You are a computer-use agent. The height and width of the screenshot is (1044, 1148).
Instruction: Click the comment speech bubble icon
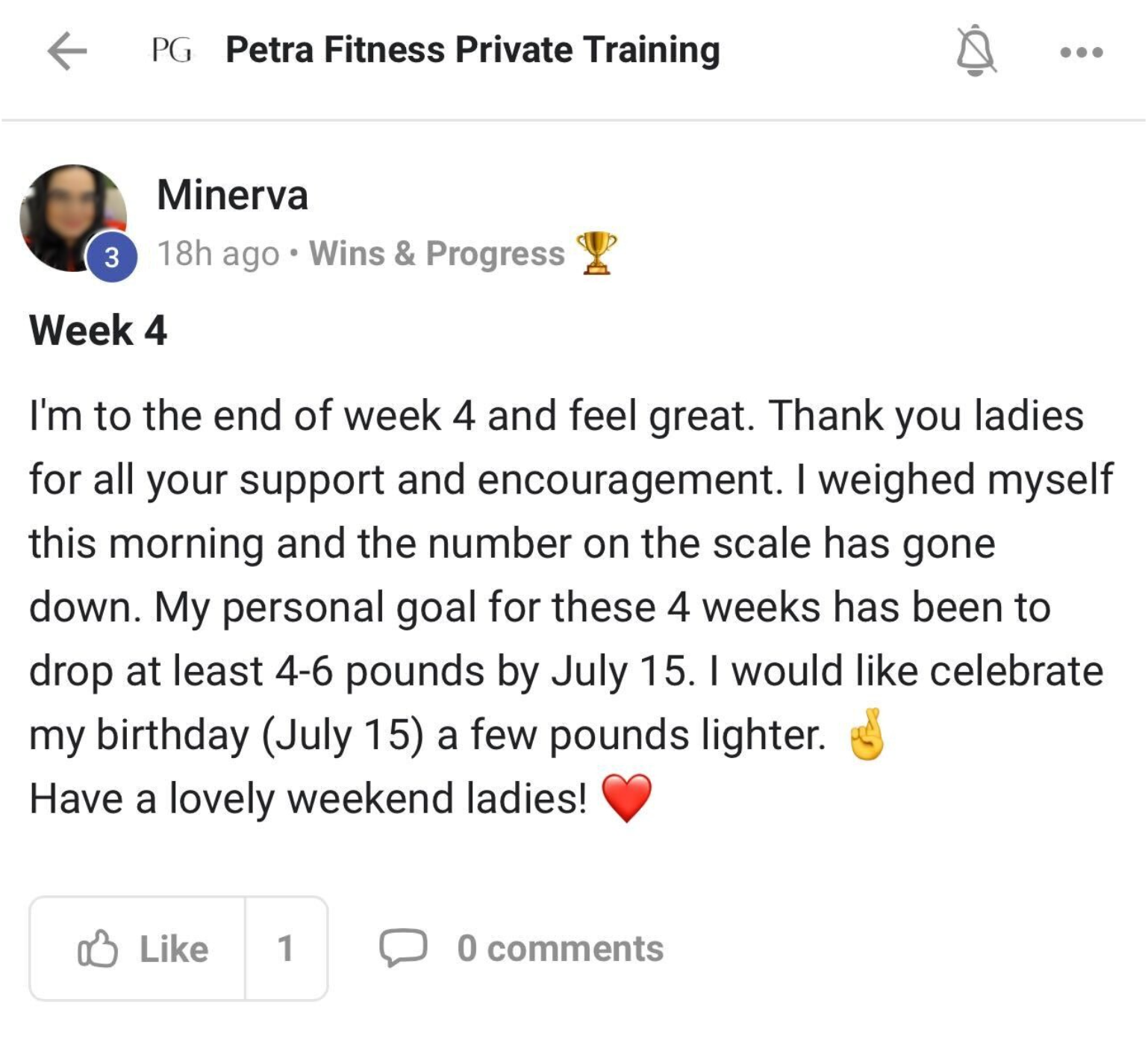[403, 948]
